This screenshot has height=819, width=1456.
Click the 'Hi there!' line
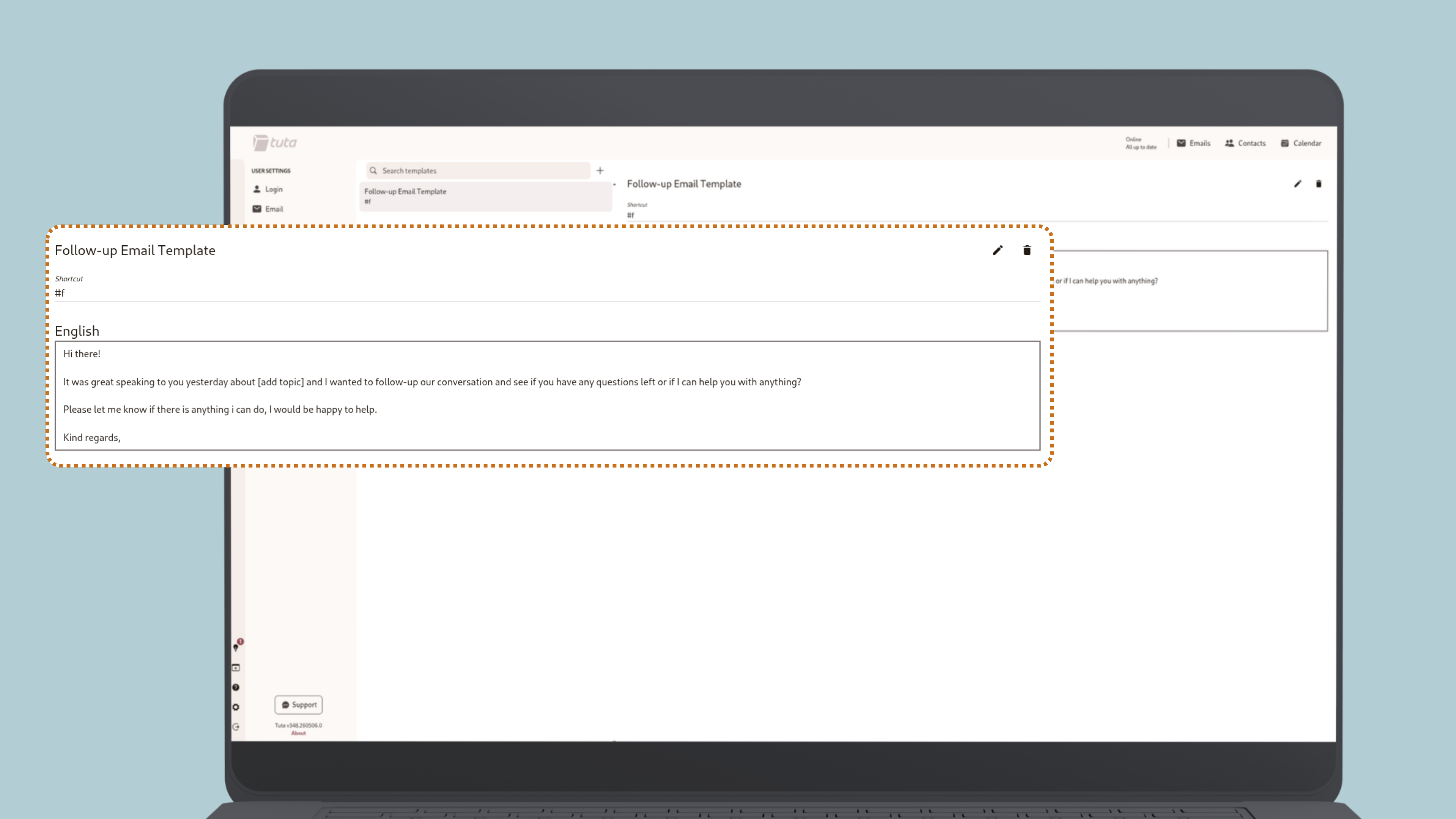point(82,354)
